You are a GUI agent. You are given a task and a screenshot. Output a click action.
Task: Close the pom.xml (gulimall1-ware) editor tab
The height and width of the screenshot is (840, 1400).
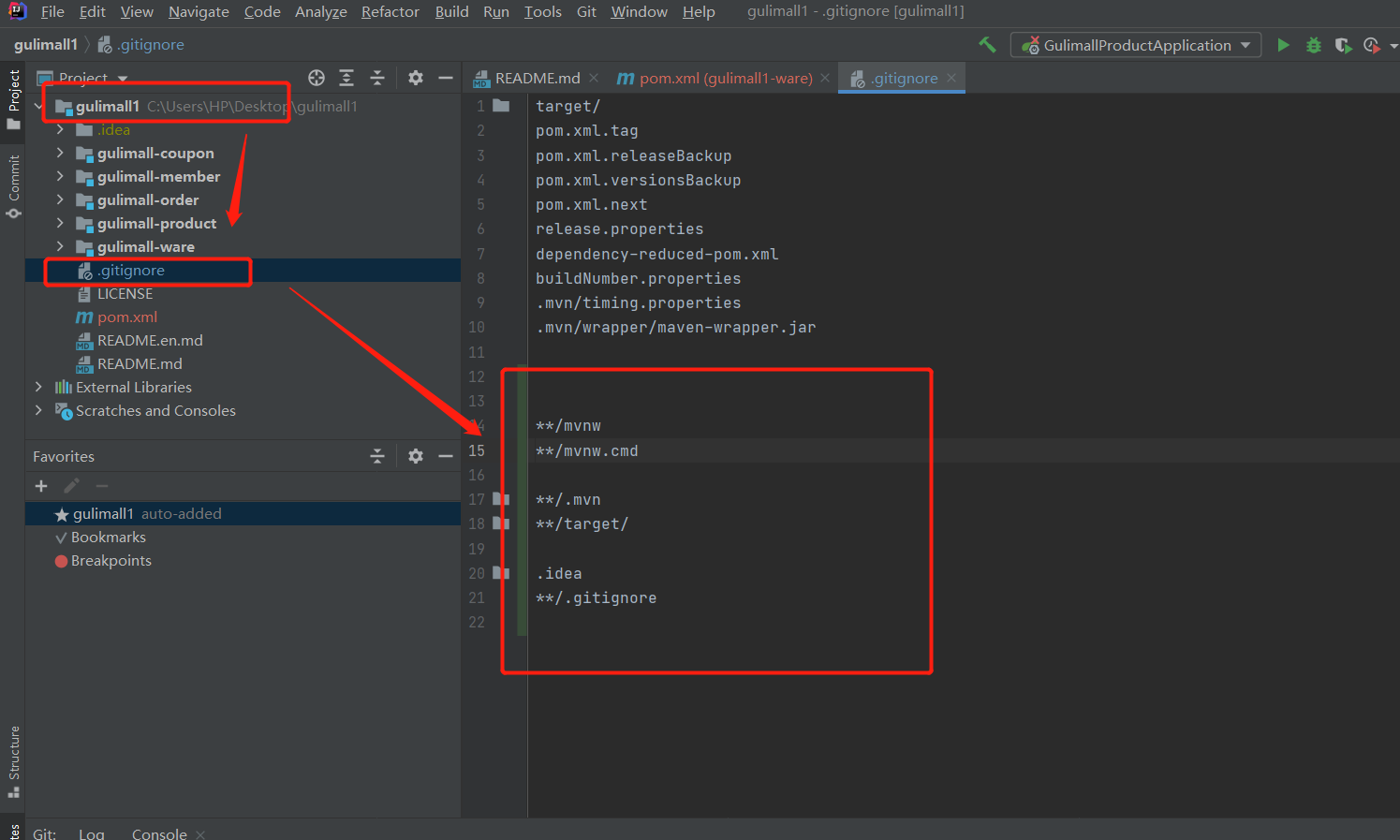825,78
